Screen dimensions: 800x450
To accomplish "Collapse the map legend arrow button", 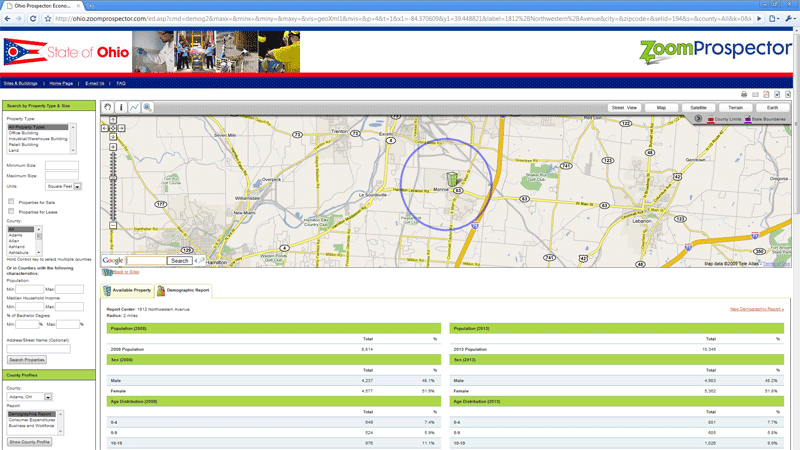I will click(698, 118).
